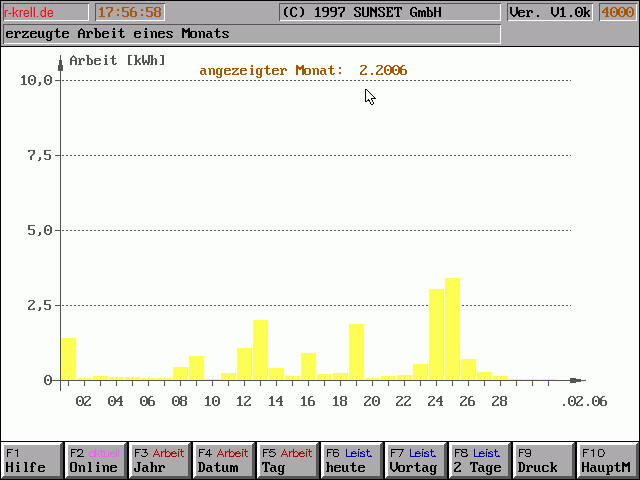Image resolution: width=640 pixels, height=480 pixels.
Task: Click the first bar for day 01
Action: click(68, 360)
